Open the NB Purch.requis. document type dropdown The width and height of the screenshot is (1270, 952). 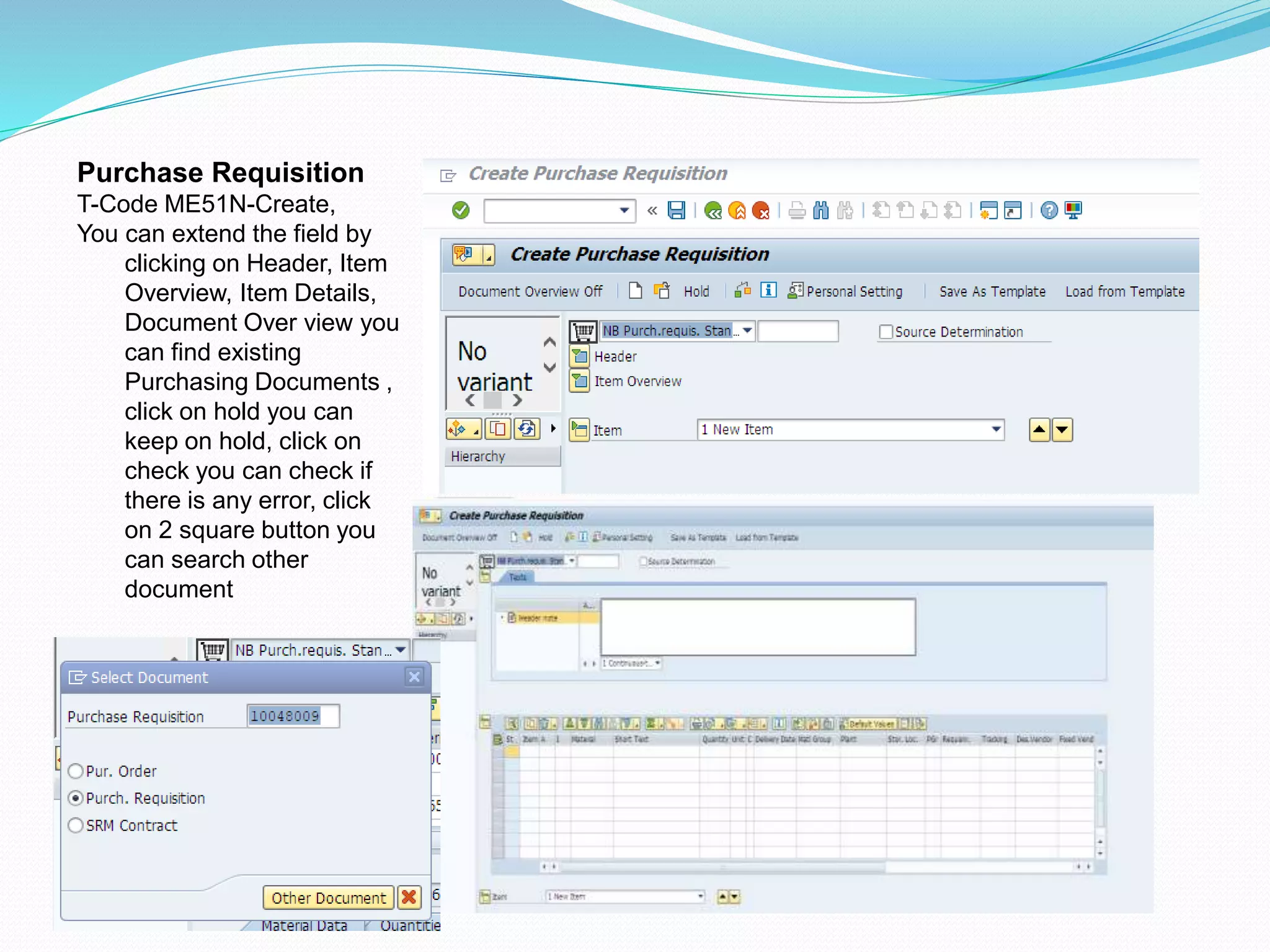click(748, 331)
